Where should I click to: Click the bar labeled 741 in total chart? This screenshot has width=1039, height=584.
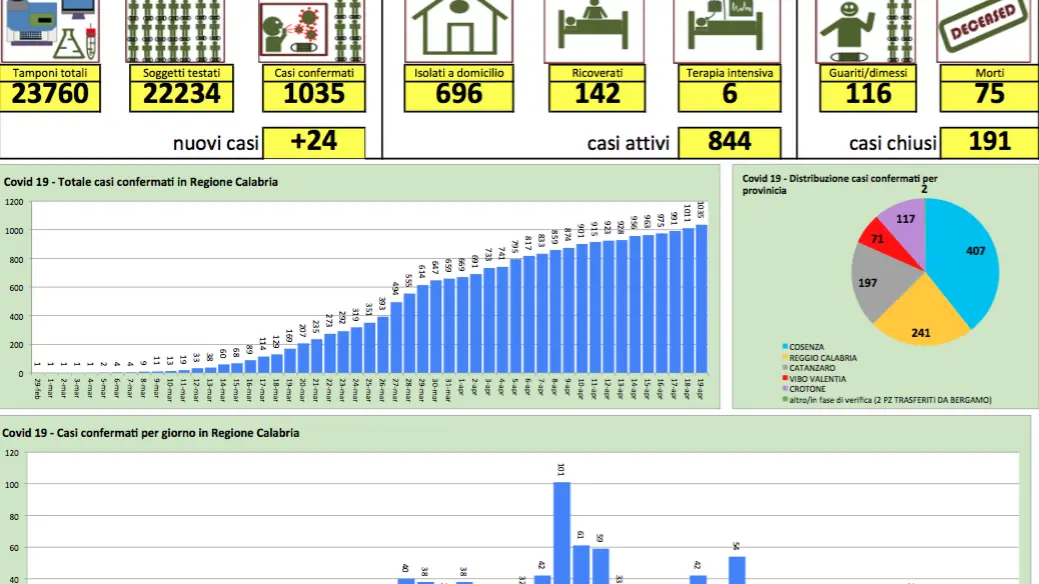(502, 320)
